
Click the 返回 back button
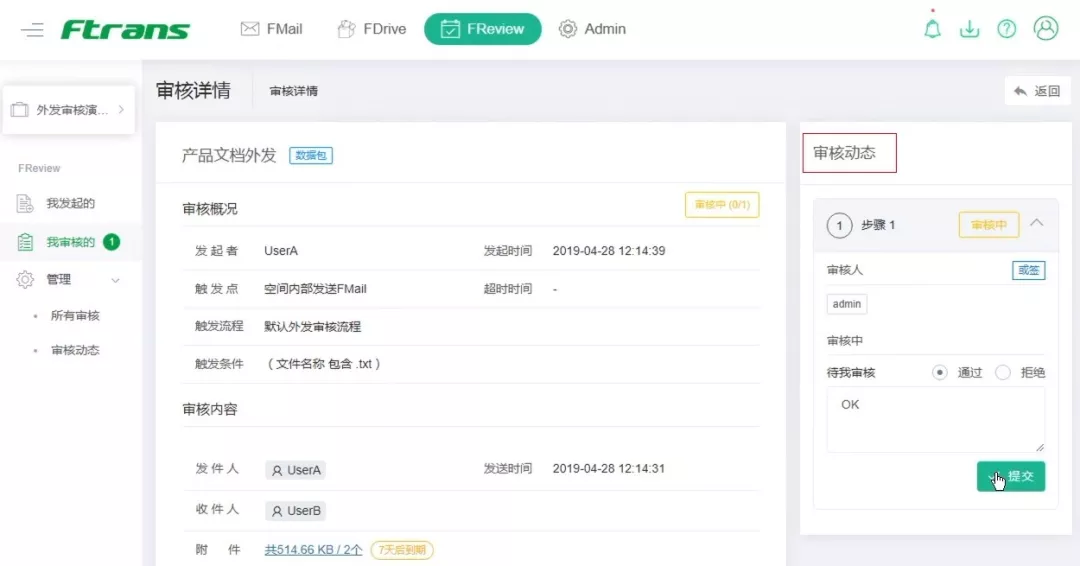[1037, 91]
